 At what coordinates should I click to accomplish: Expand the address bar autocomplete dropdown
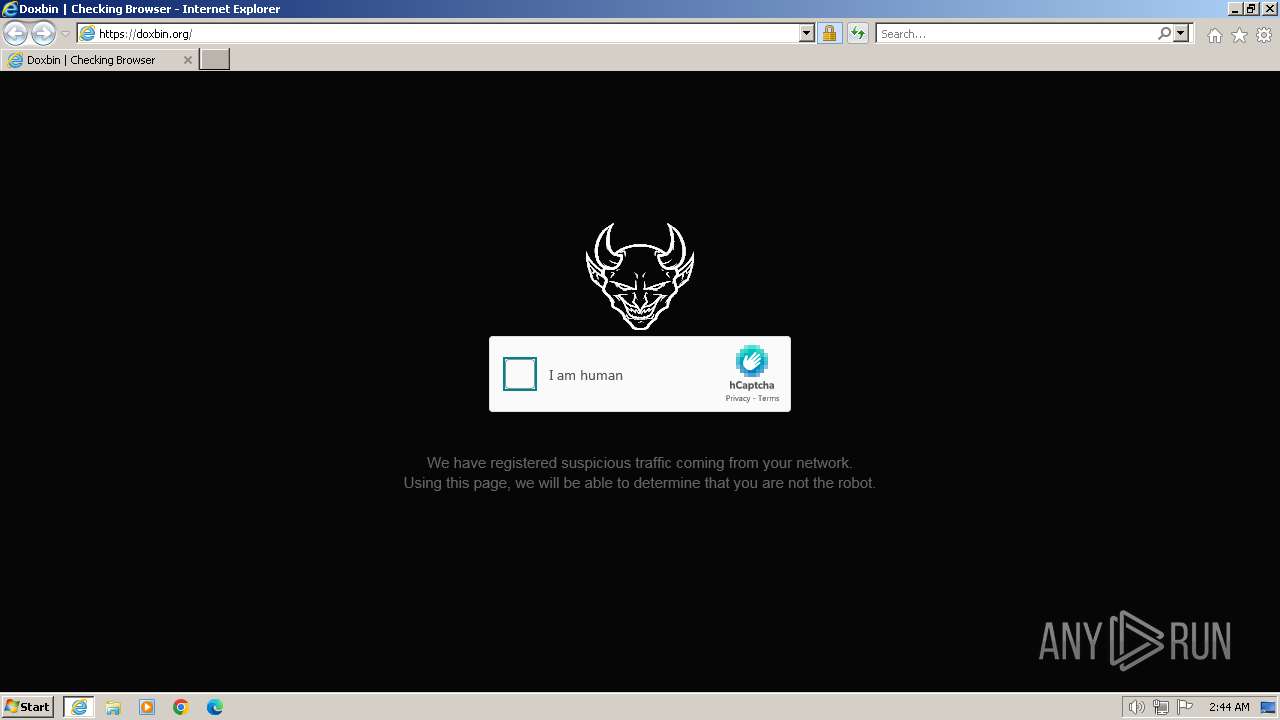[x=807, y=33]
